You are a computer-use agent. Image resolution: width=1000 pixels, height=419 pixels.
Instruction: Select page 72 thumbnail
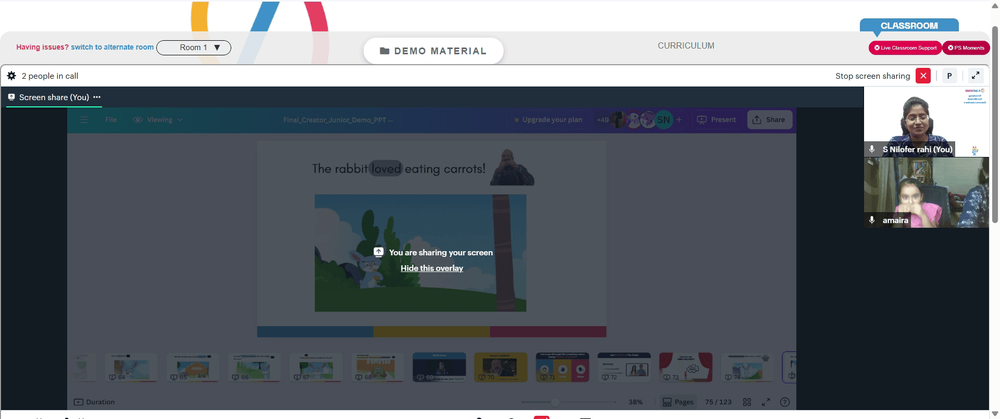624,367
